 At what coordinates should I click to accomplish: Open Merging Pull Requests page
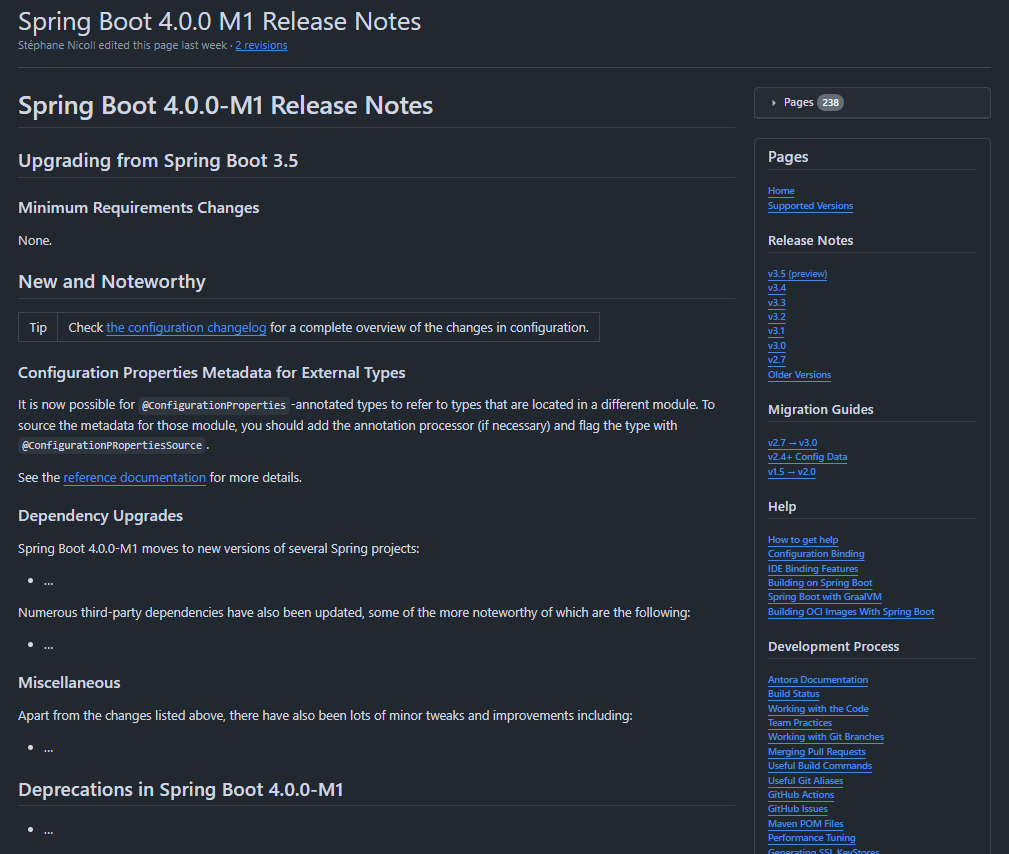[817, 752]
